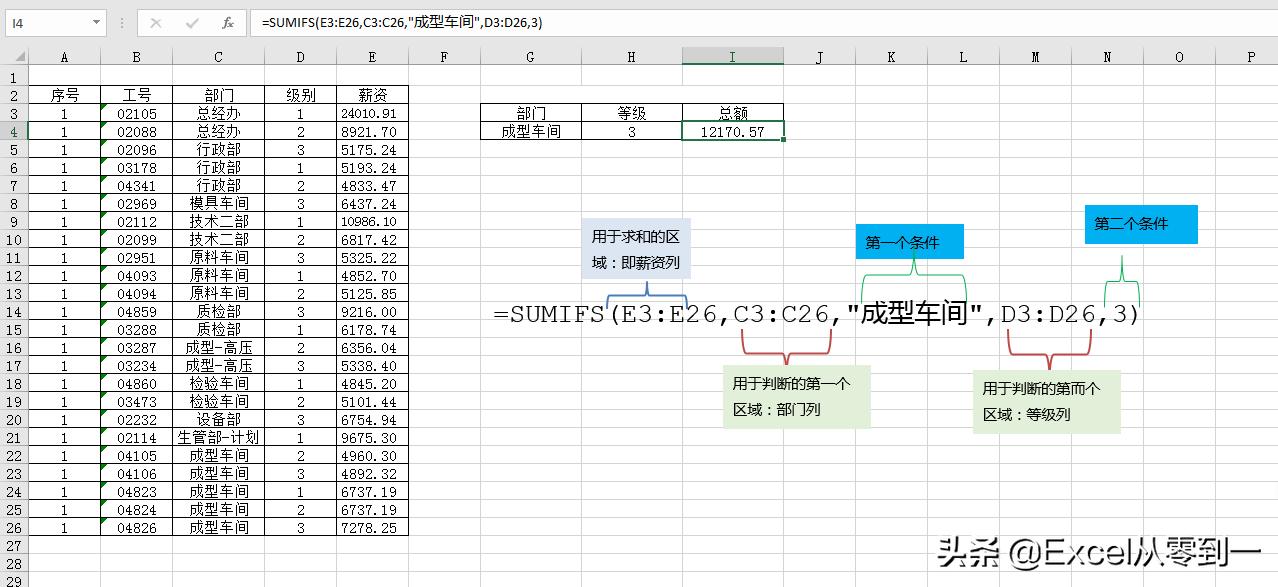Viewport: 1278px width, 587px height.
Task: Click the blue 第一个条件 label box
Action: [x=909, y=241]
